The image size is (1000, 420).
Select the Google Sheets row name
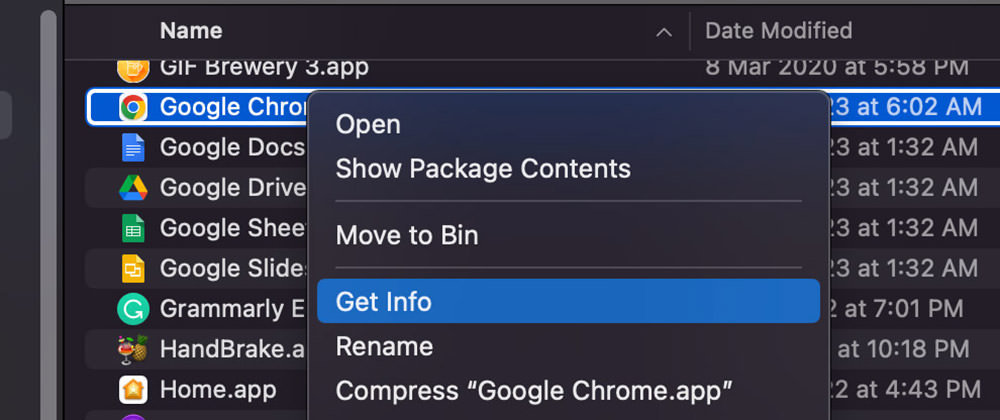pyautogui.click(x=234, y=228)
